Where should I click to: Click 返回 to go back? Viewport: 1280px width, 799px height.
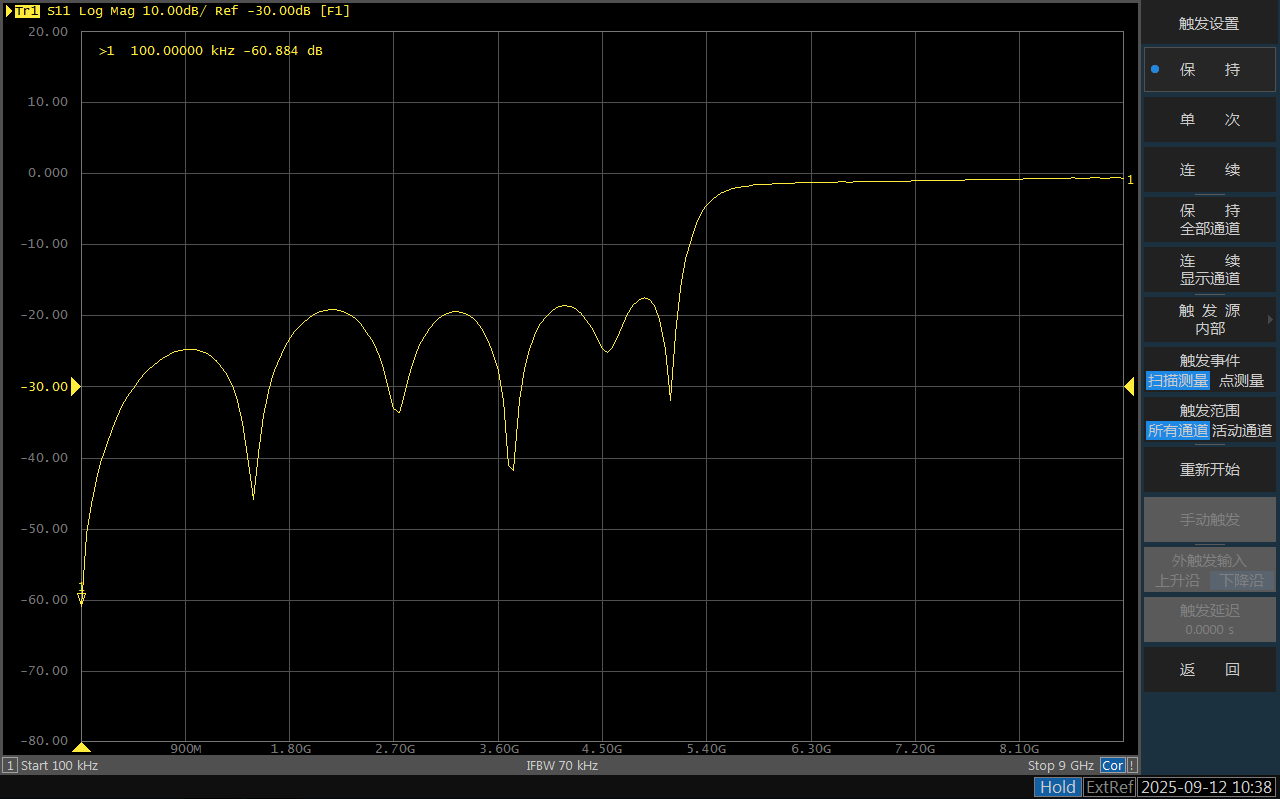[1210, 670]
